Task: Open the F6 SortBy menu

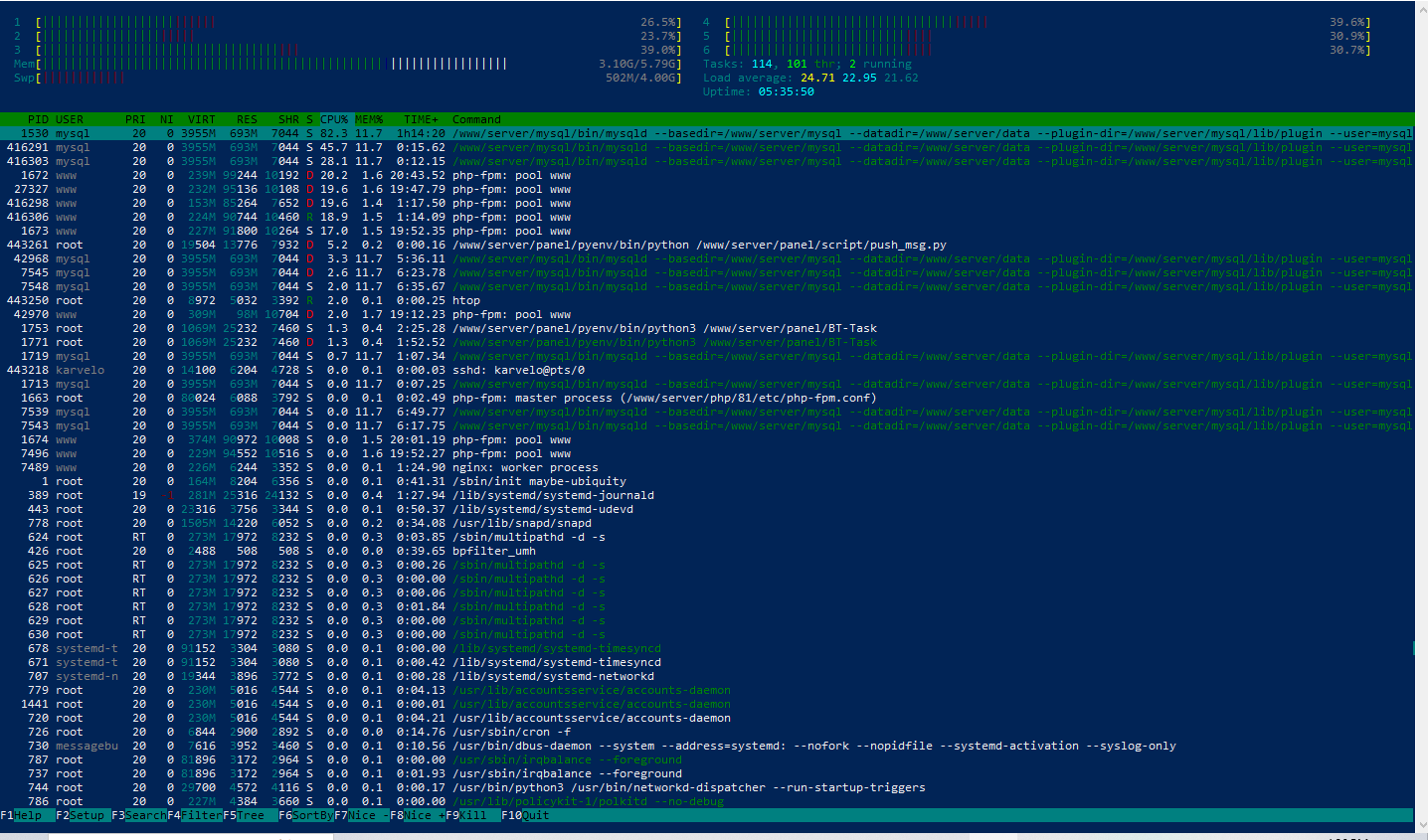Action: click(305, 815)
